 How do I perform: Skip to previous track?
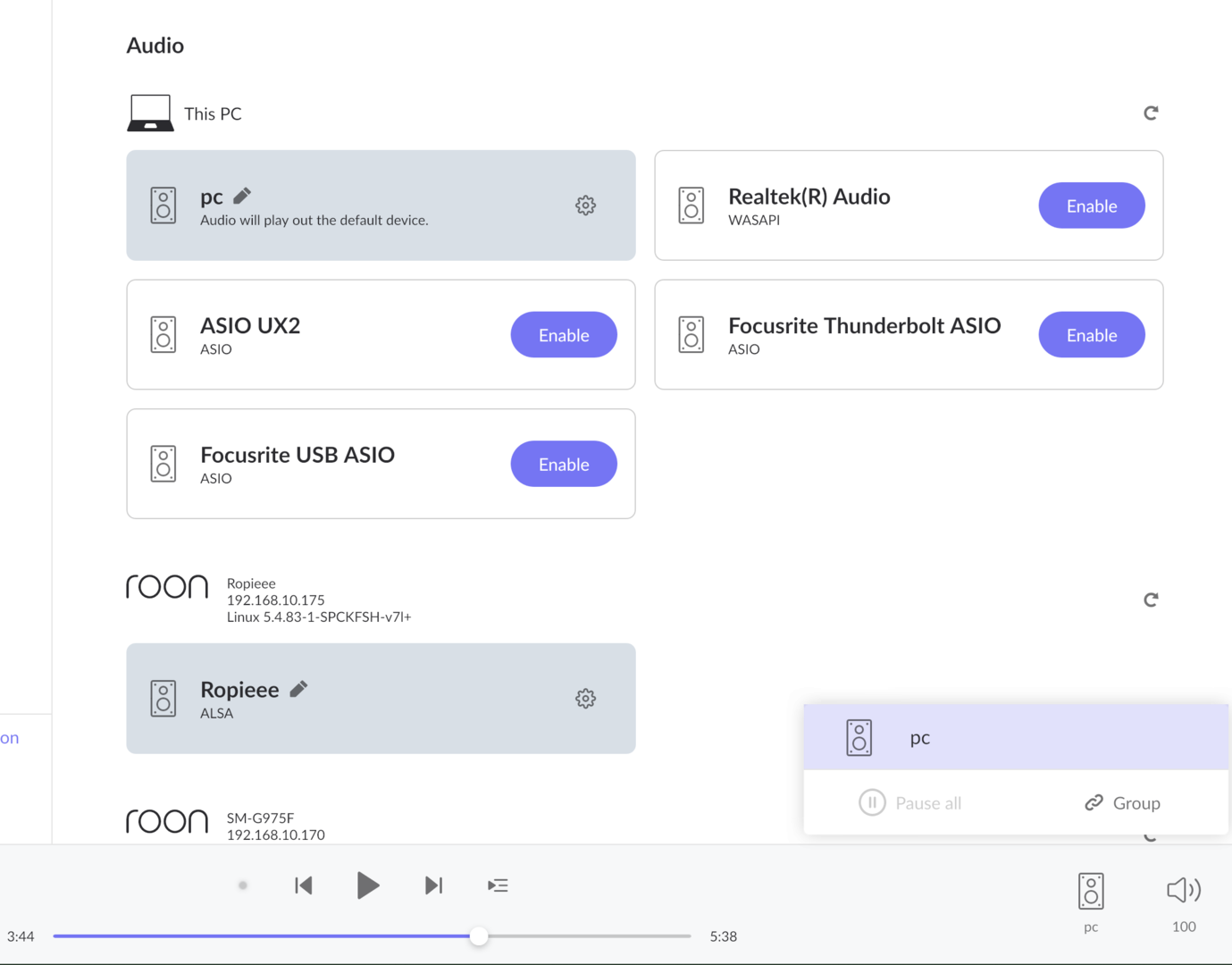click(x=304, y=885)
